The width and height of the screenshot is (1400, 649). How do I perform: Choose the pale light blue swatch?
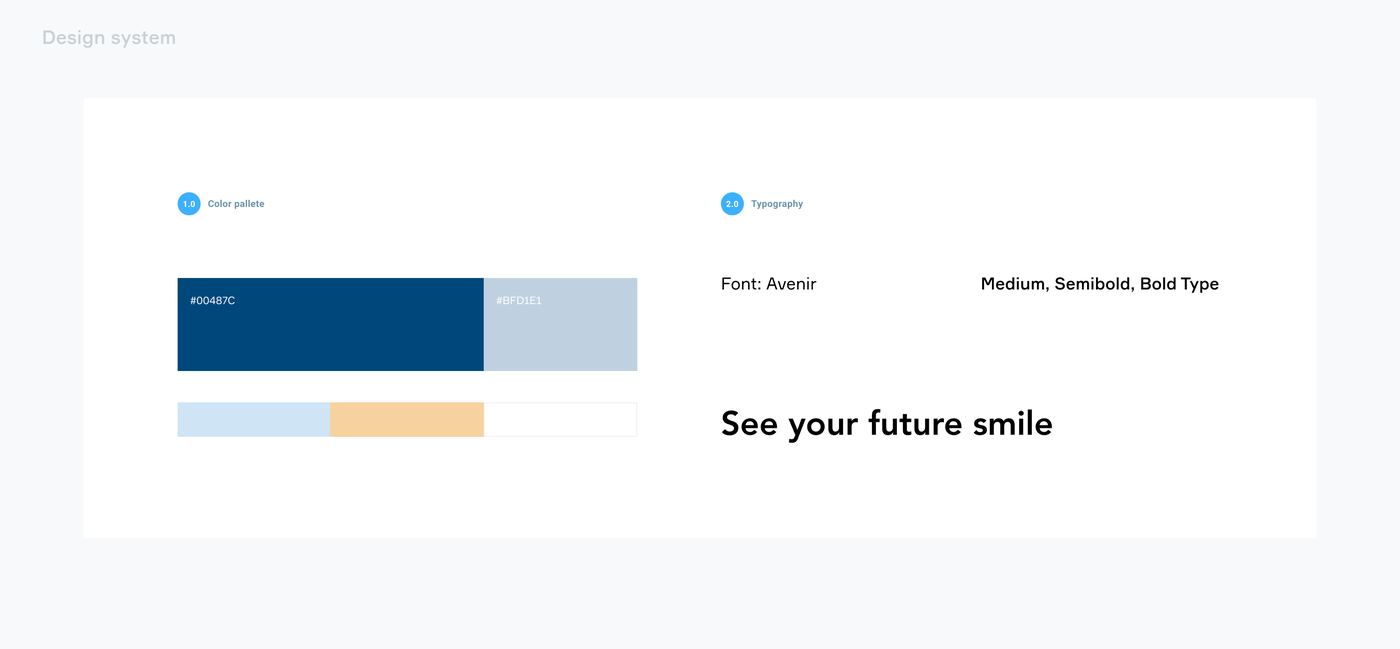click(254, 420)
